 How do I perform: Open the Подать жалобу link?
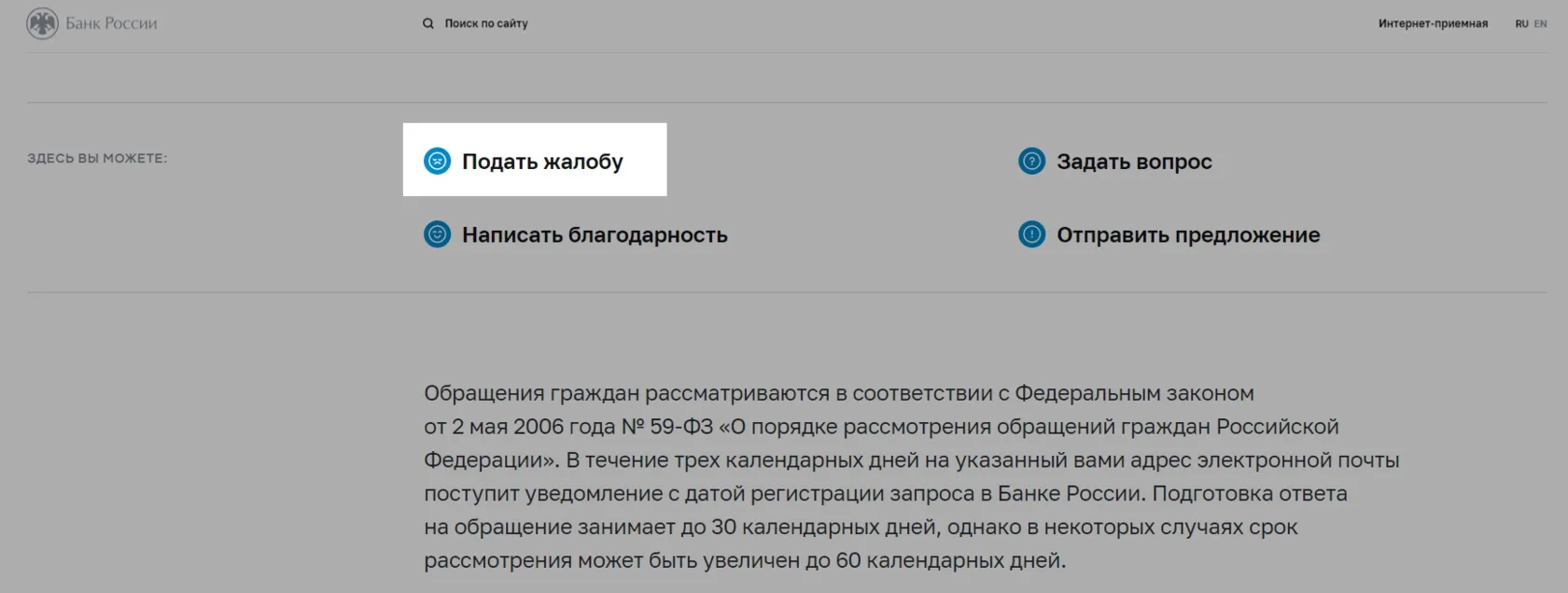tap(542, 162)
